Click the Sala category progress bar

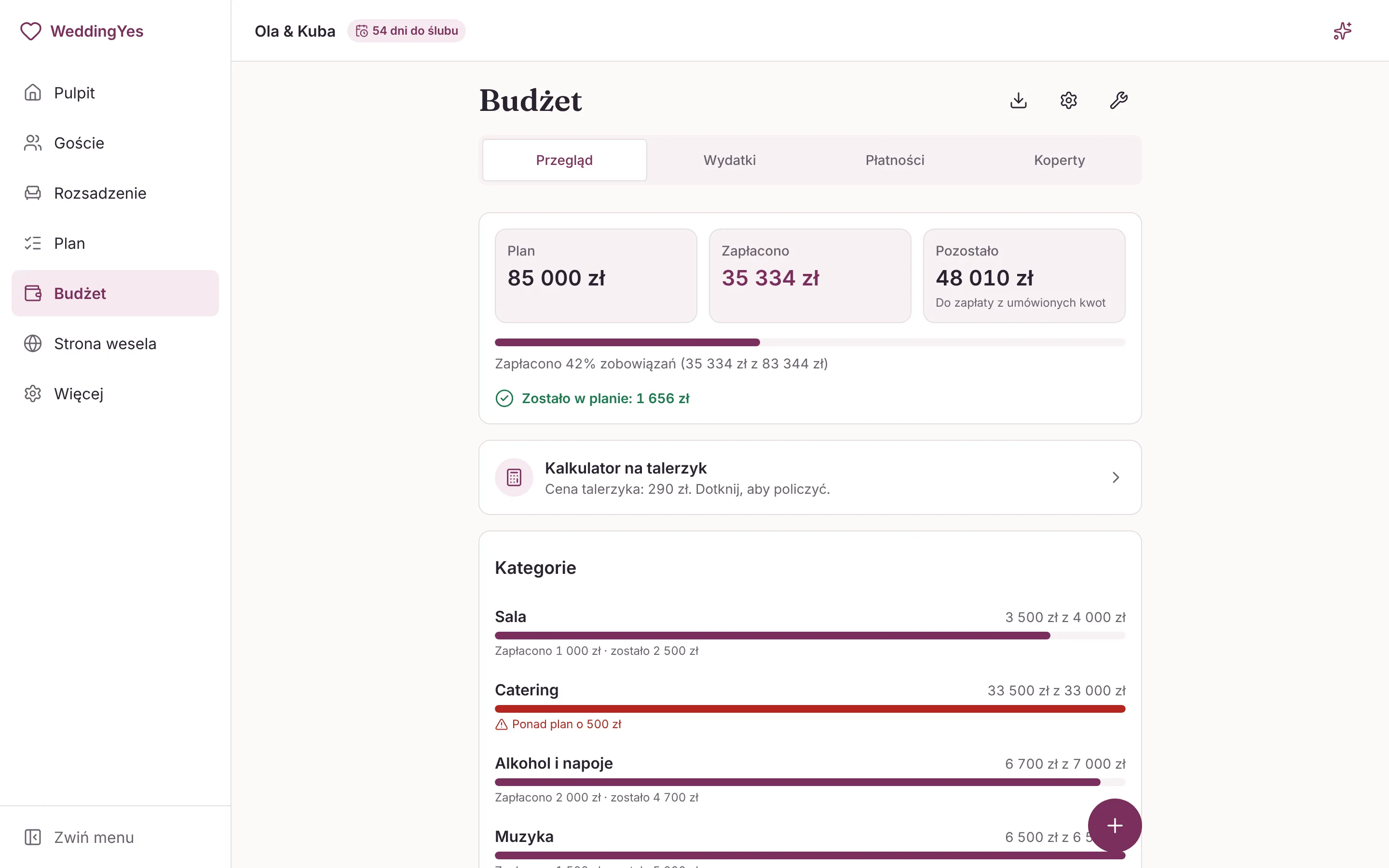tap(810, 636)
